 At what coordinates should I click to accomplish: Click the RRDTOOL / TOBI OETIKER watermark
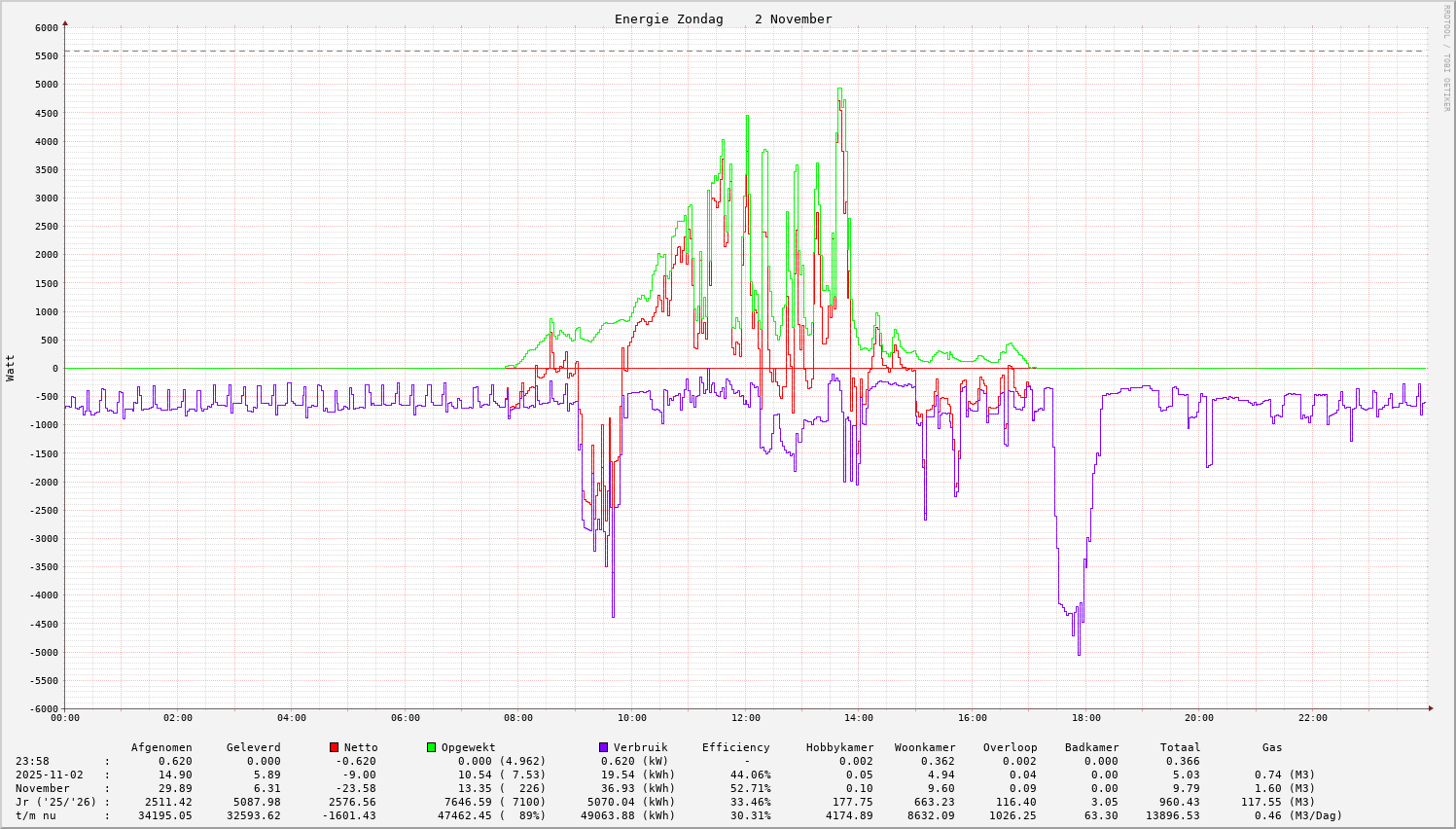1445,57
